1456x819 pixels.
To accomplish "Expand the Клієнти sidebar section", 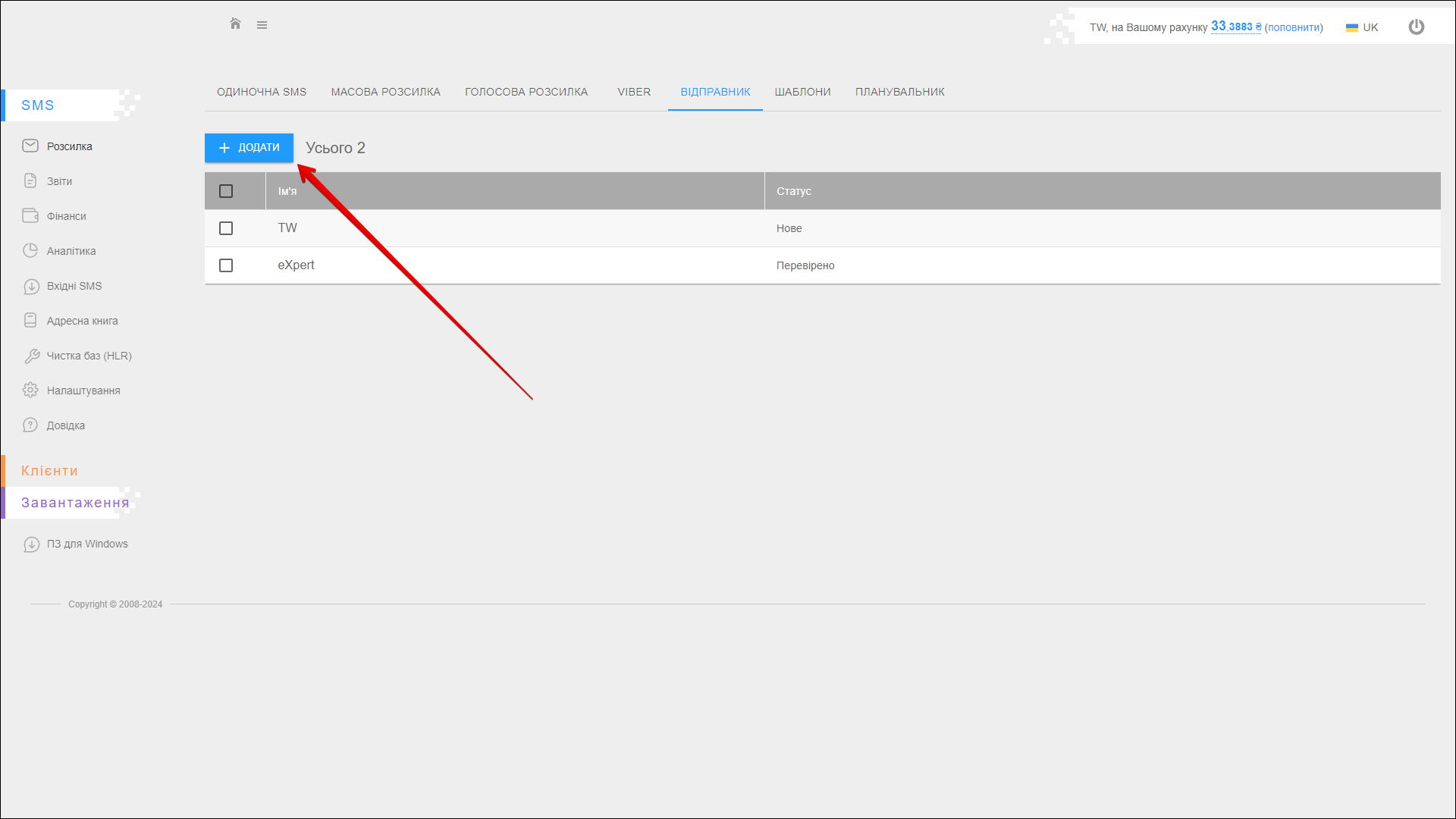I will pos(49,471).
